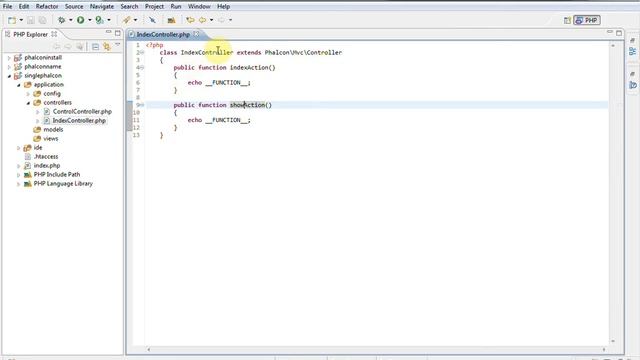This screenshot has height=360, width=640.
Task: Click the Save All toolbar icon
Action: pyautogui.click(x=42, y=20)
